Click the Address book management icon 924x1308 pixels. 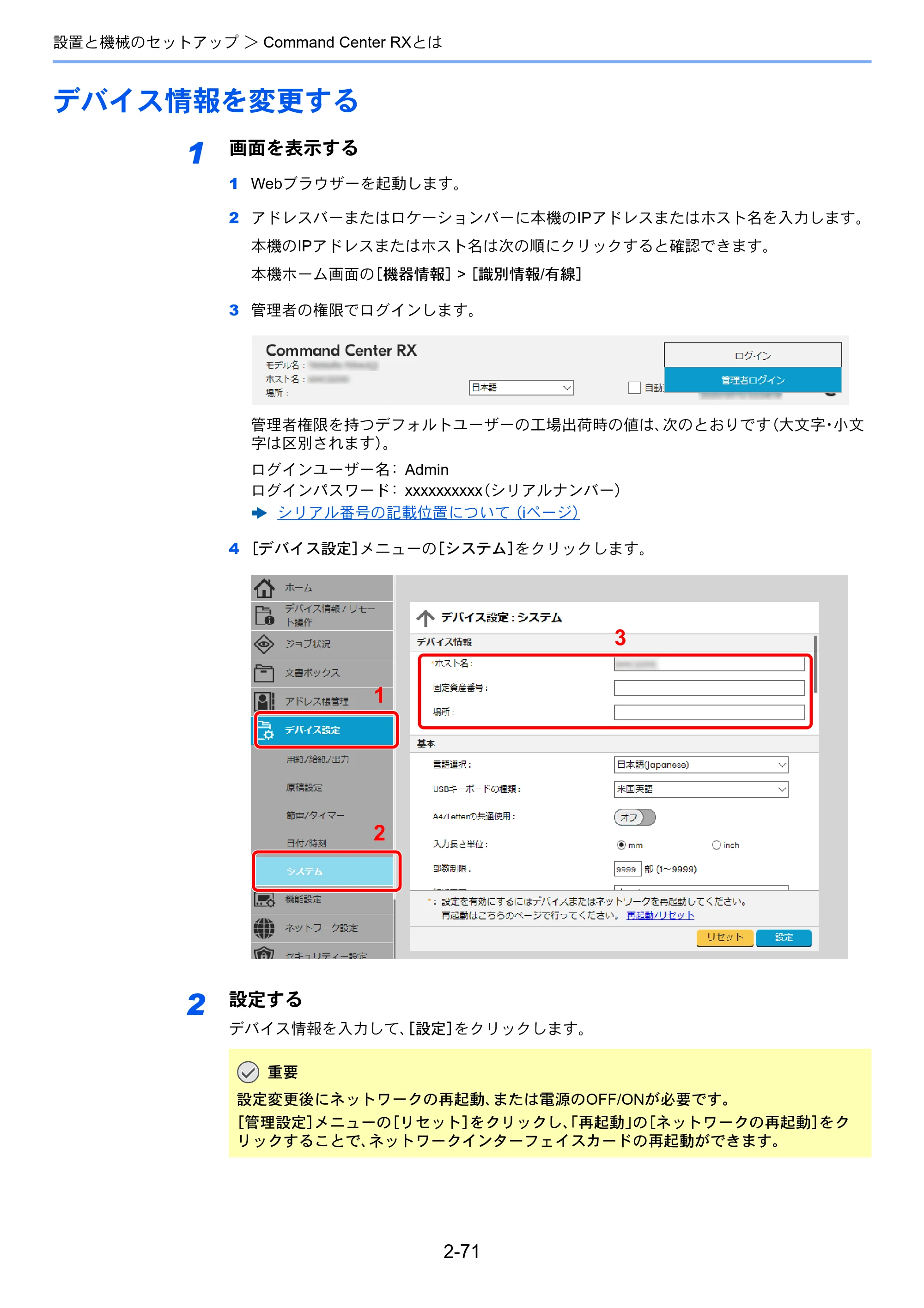click(264, 701)
